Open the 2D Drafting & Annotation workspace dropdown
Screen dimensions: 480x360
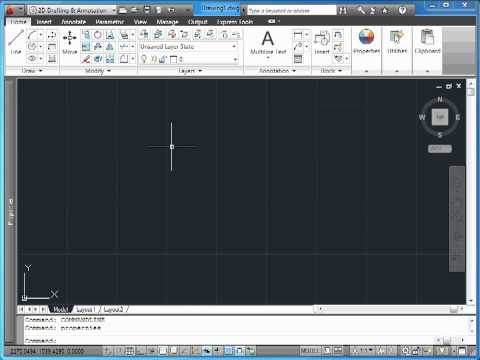pos(73,10)
